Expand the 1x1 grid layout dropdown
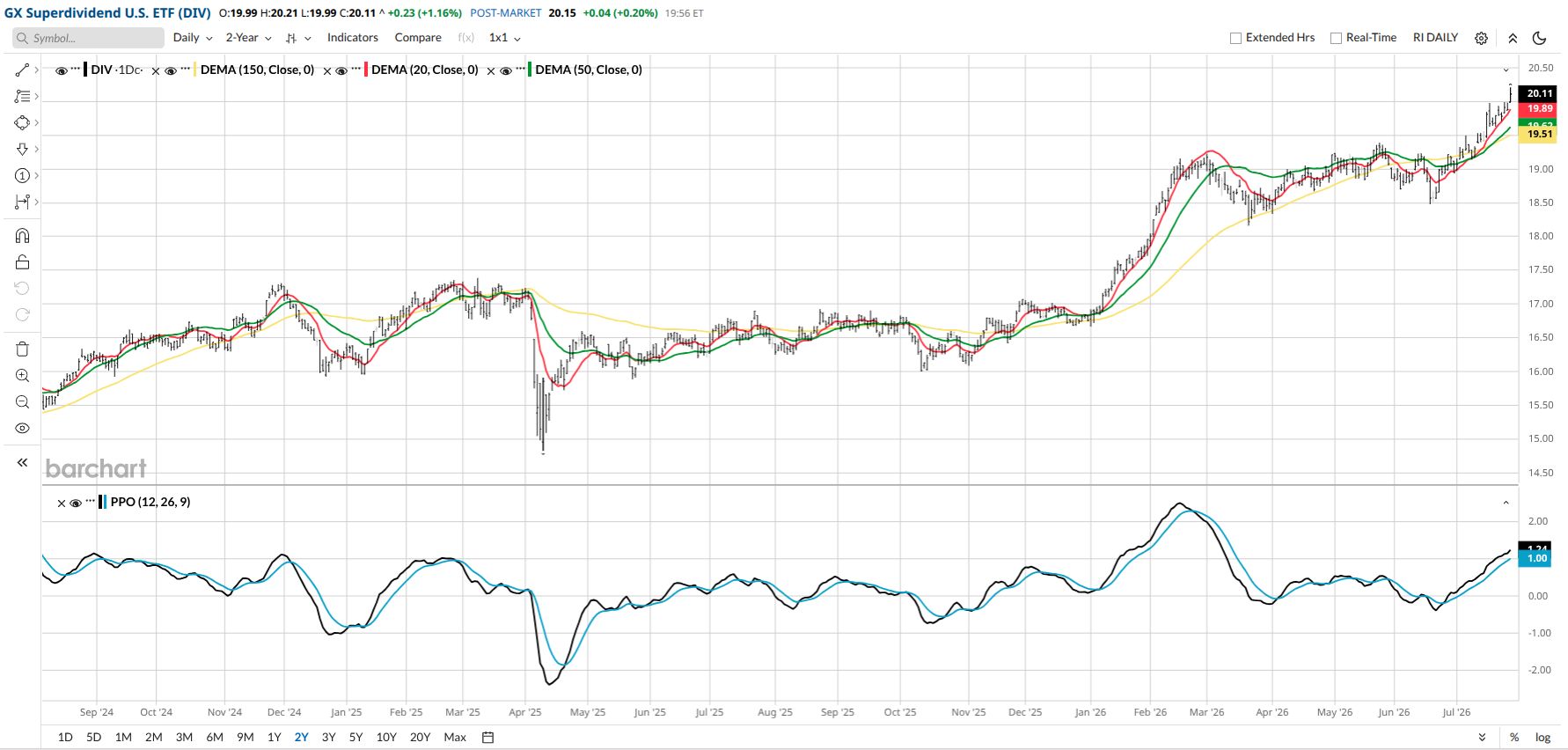Screen dimensions: 1568x750 tap(505, 38)
